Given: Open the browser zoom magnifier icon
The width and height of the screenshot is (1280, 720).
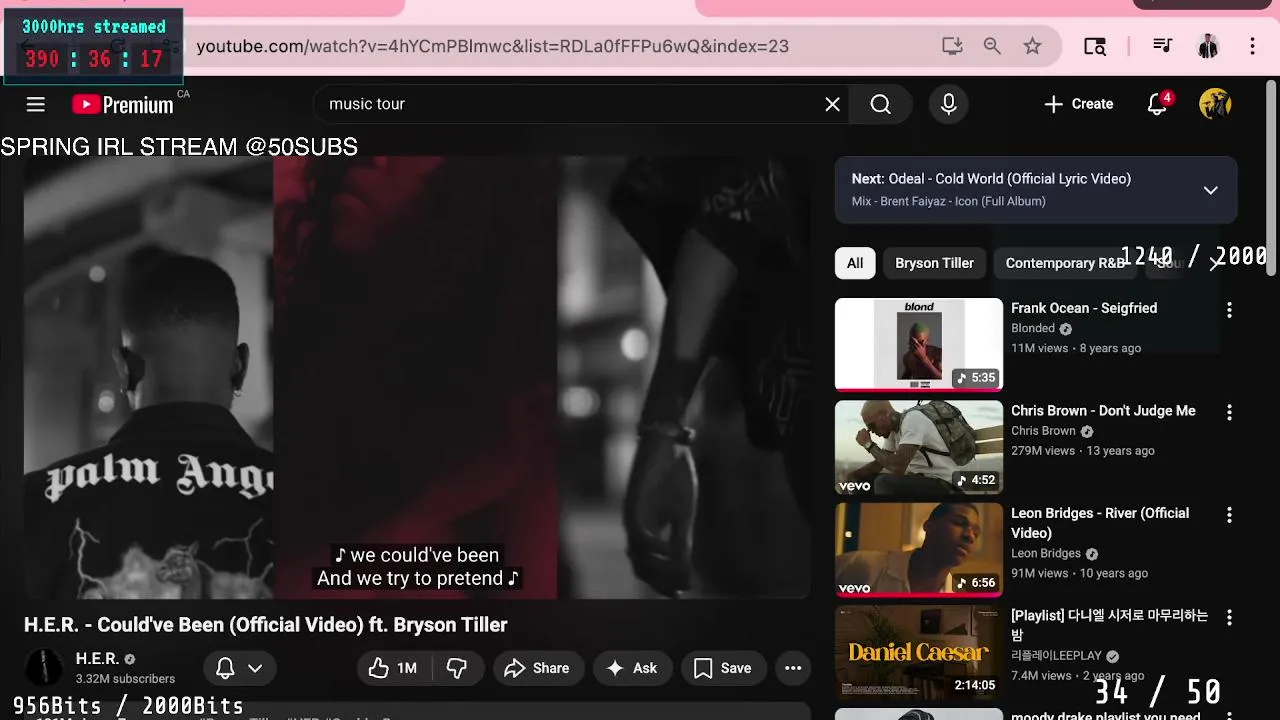Looking at the screenshot, I should pyautogui.click(x=992, y=46).
